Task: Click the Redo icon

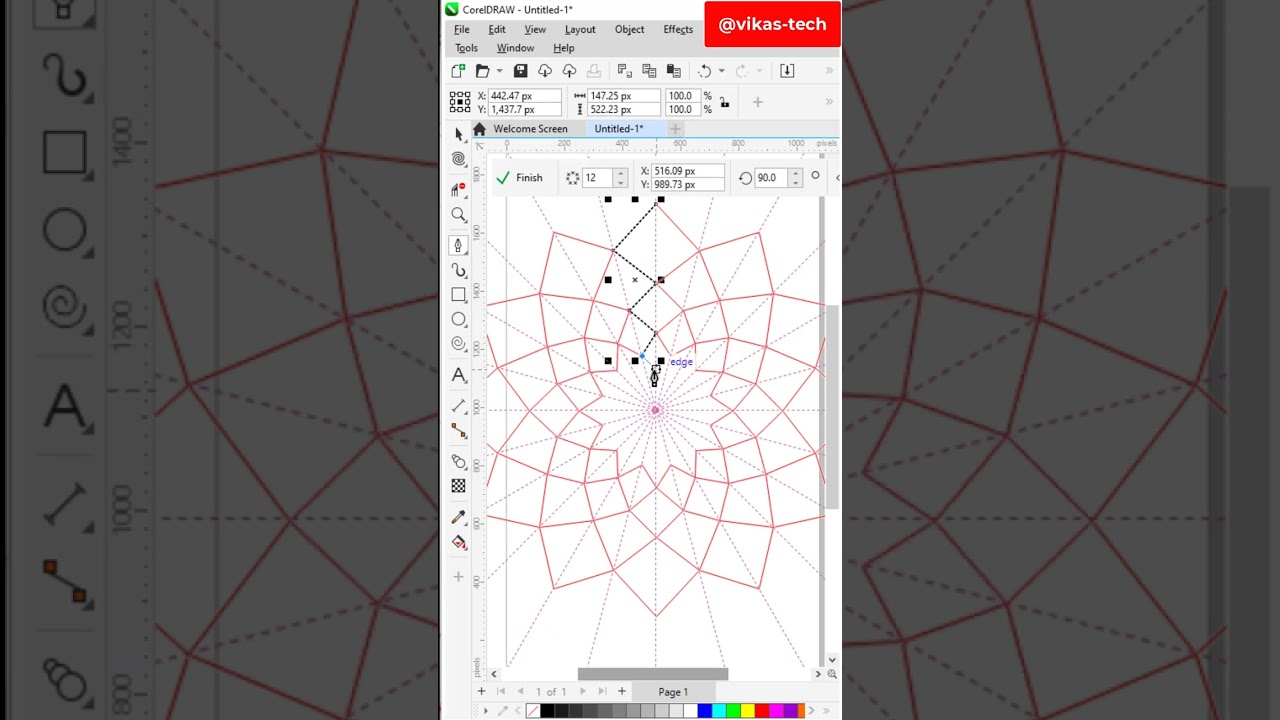Action: click(741, 71)
